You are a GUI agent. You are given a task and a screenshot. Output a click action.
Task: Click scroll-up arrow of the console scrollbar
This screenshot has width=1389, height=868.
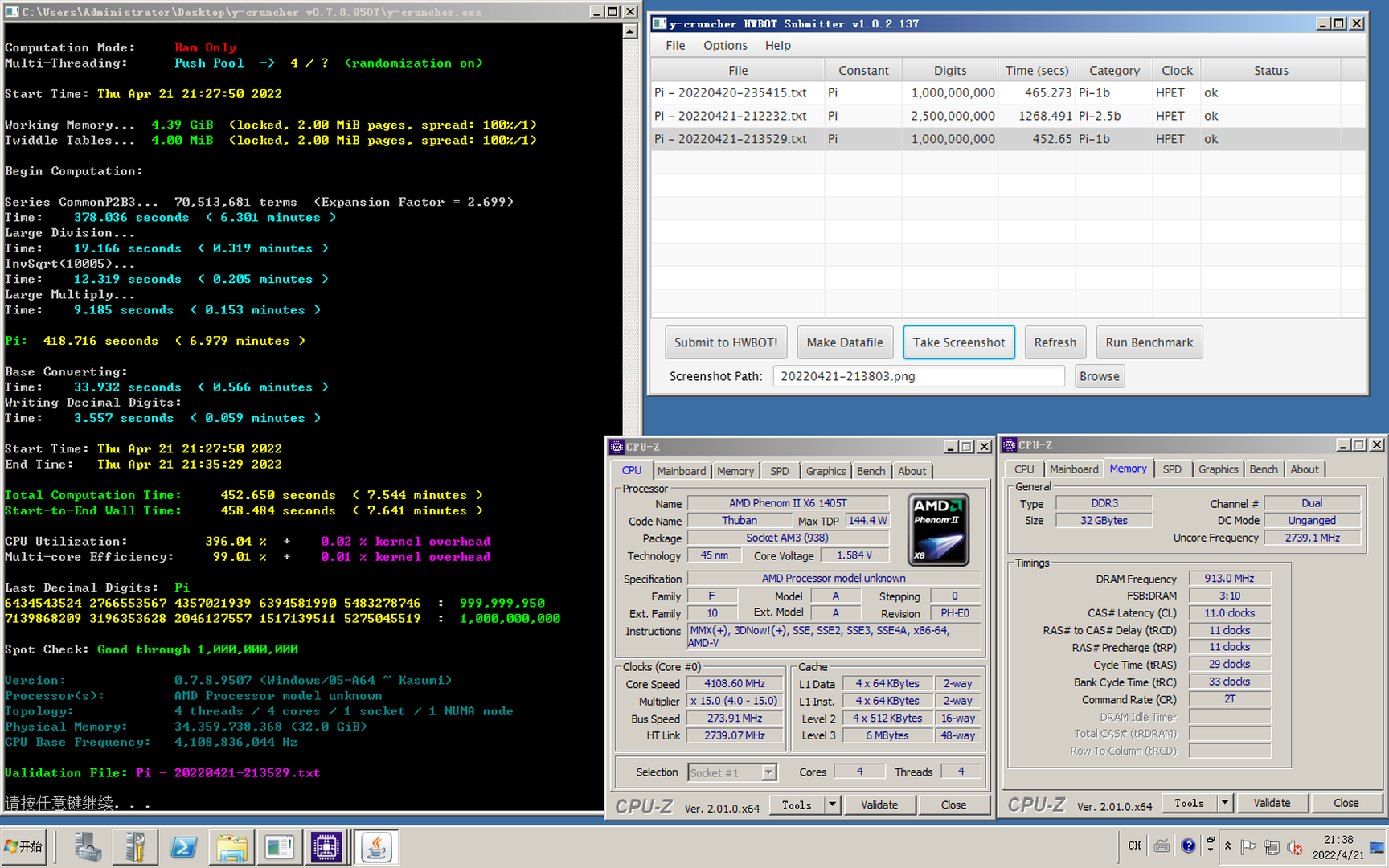click(631, 31)
